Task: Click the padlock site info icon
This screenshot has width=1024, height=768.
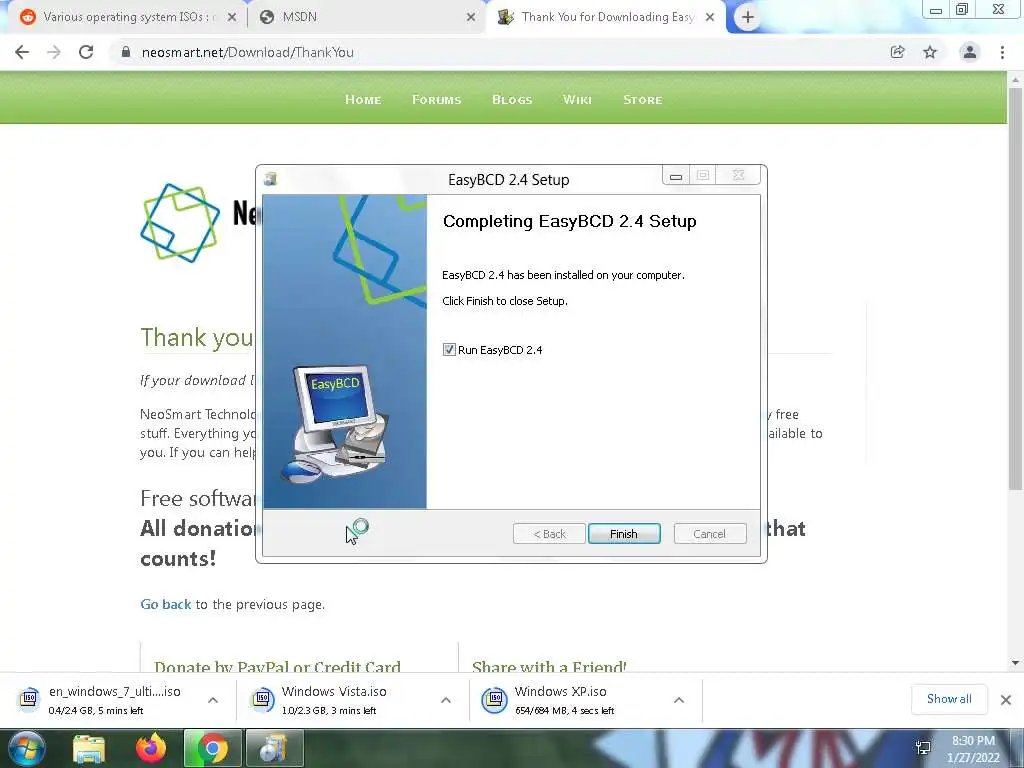Action: pyautogui.click(x=126, y=52)
